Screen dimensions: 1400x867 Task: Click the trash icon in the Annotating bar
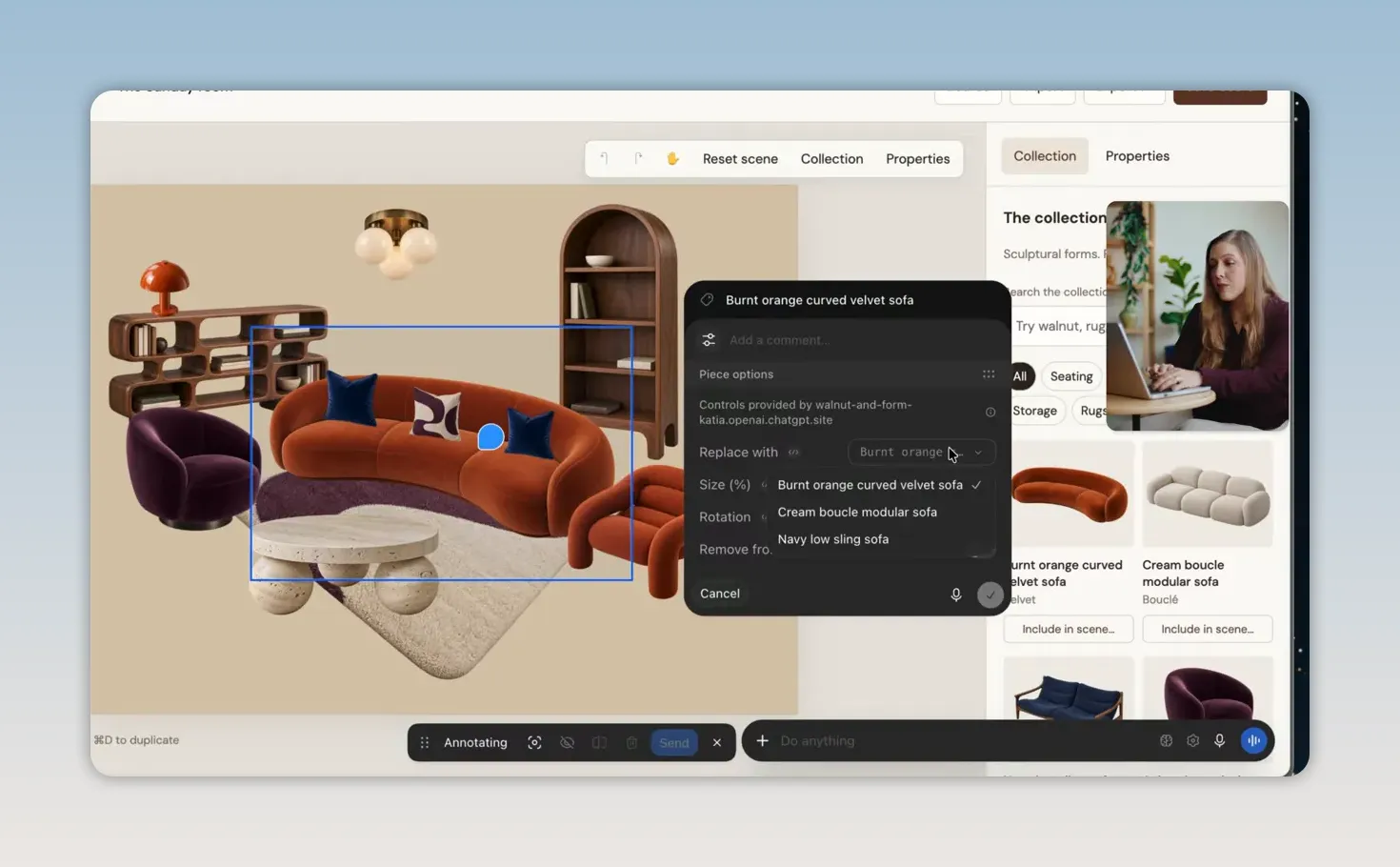(x=631, y=742)
